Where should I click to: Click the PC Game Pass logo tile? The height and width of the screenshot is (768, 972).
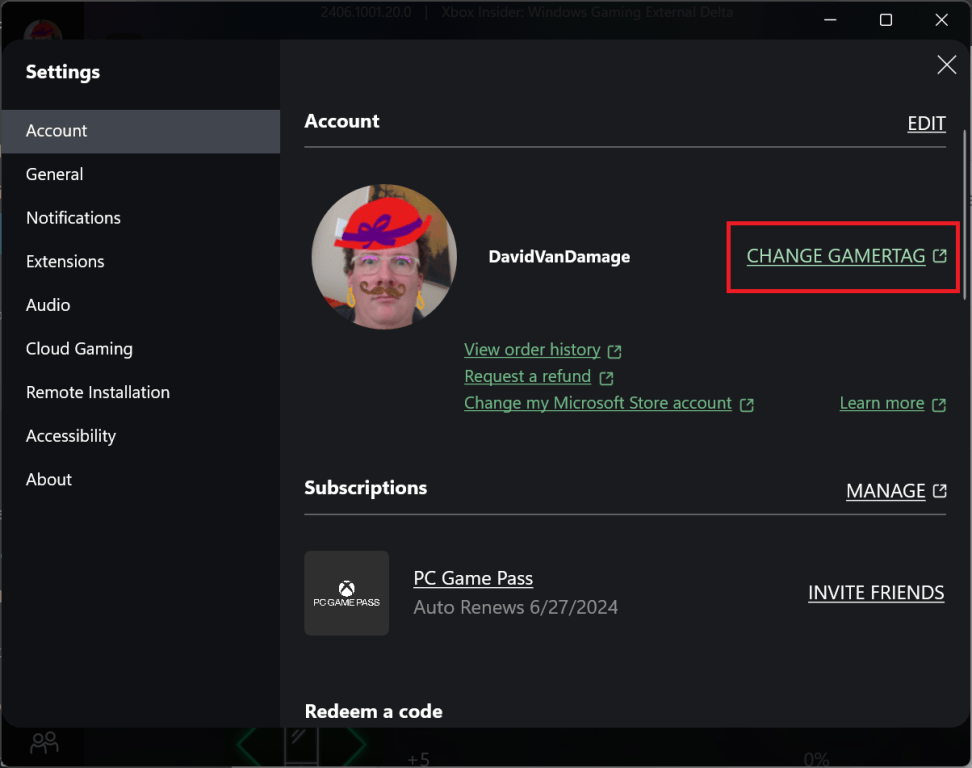tap(346, 593)
